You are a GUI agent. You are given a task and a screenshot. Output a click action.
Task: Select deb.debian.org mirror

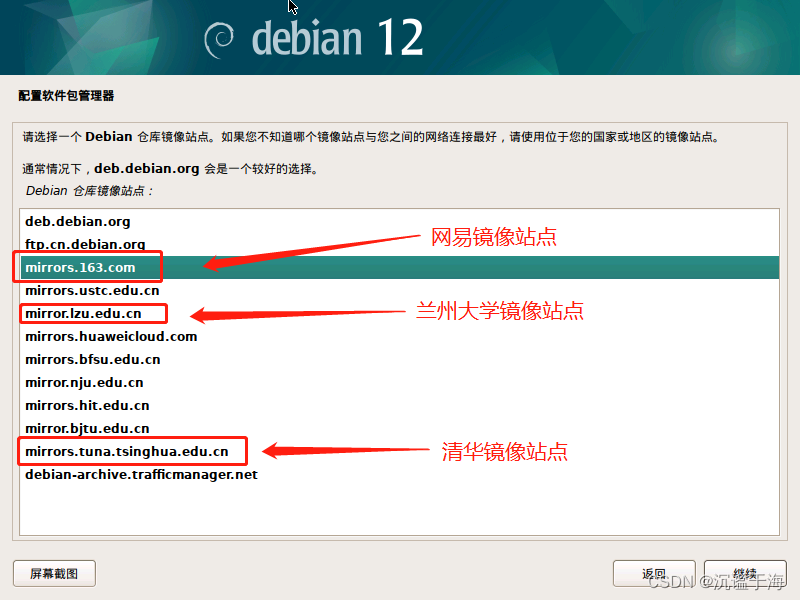[x=399, y=221]
